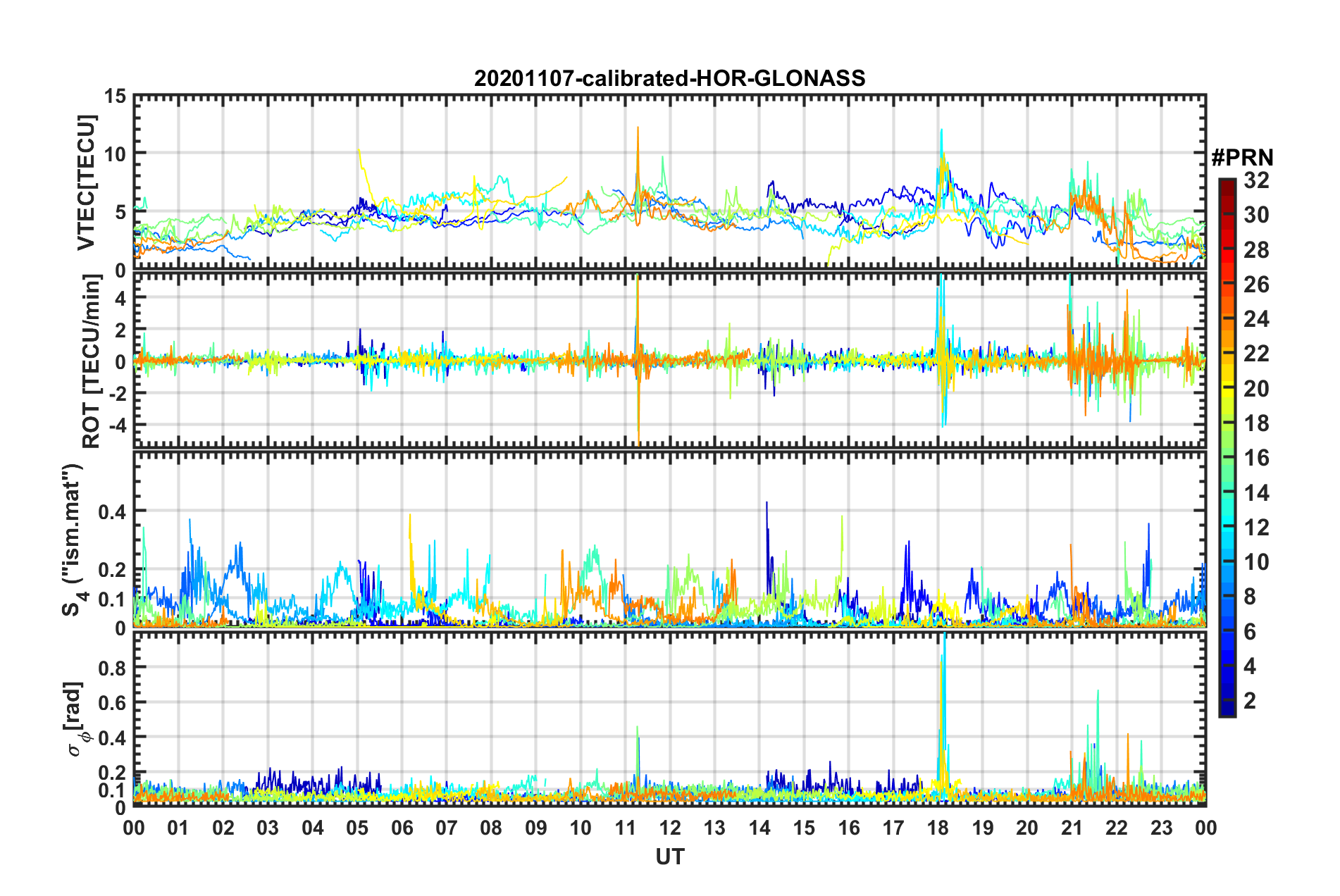This screenshot has width=1340, height=896.
Task: Select colorbar tick label 16
Action: point(1256,458)
